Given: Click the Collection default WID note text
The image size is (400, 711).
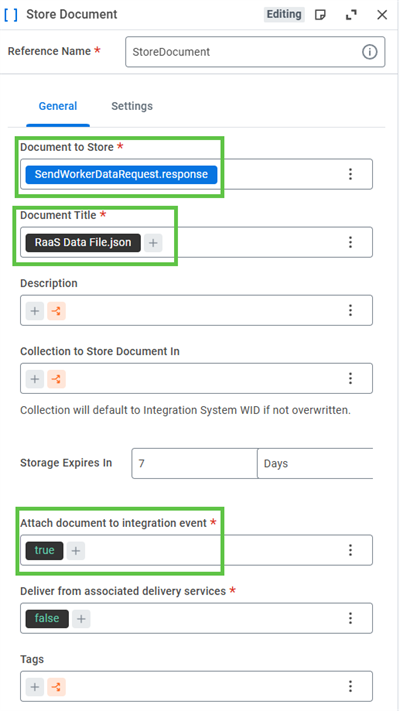Looking at the screenshot, I should click(x=185, y=410).
